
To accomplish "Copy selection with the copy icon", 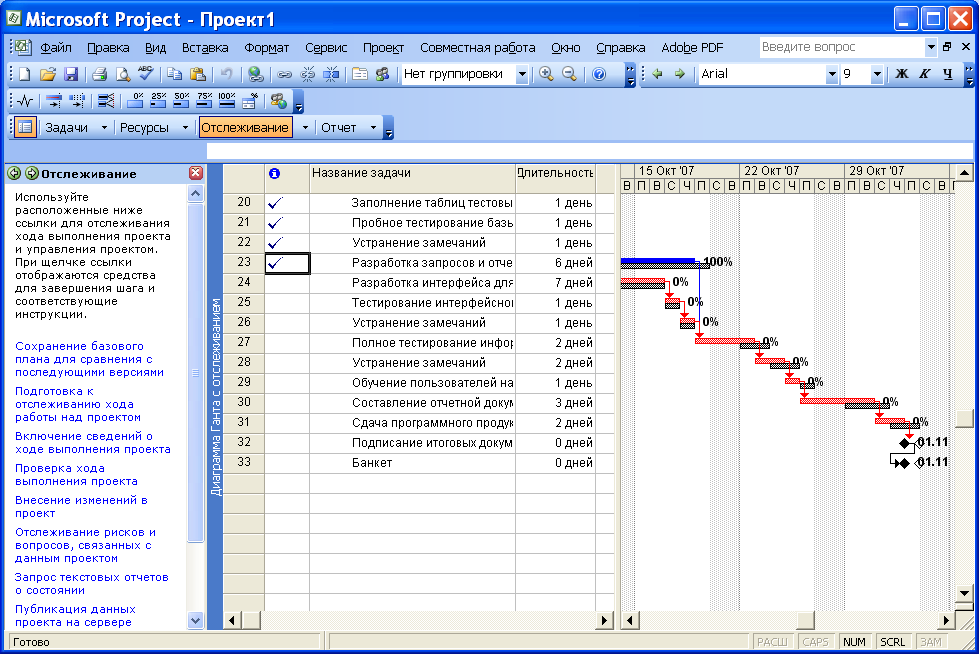I will [x=174, y=74].
